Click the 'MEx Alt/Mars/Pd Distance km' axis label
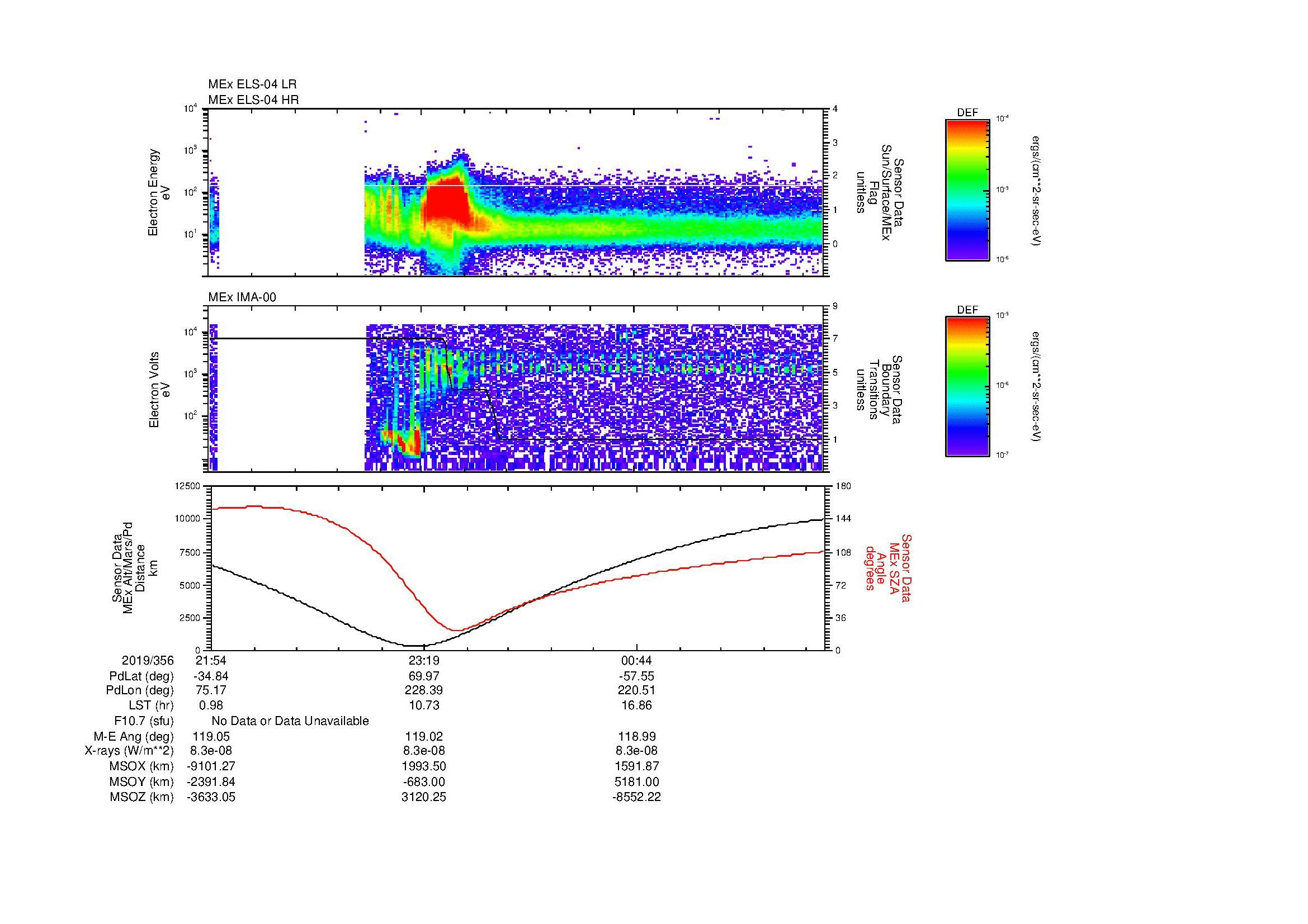This screenshot has height=924, width=1308. click(134, 567)
